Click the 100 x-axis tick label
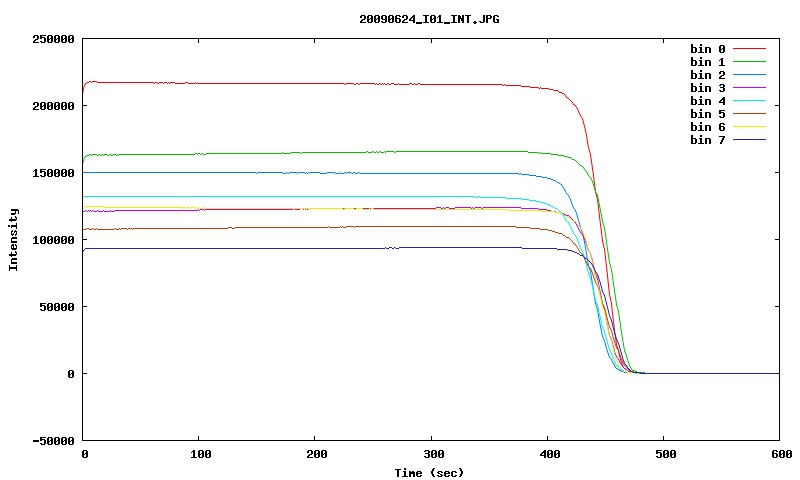The height and width of the screenshot is (480, 800). pyautogui.click(x=201, y=454)
